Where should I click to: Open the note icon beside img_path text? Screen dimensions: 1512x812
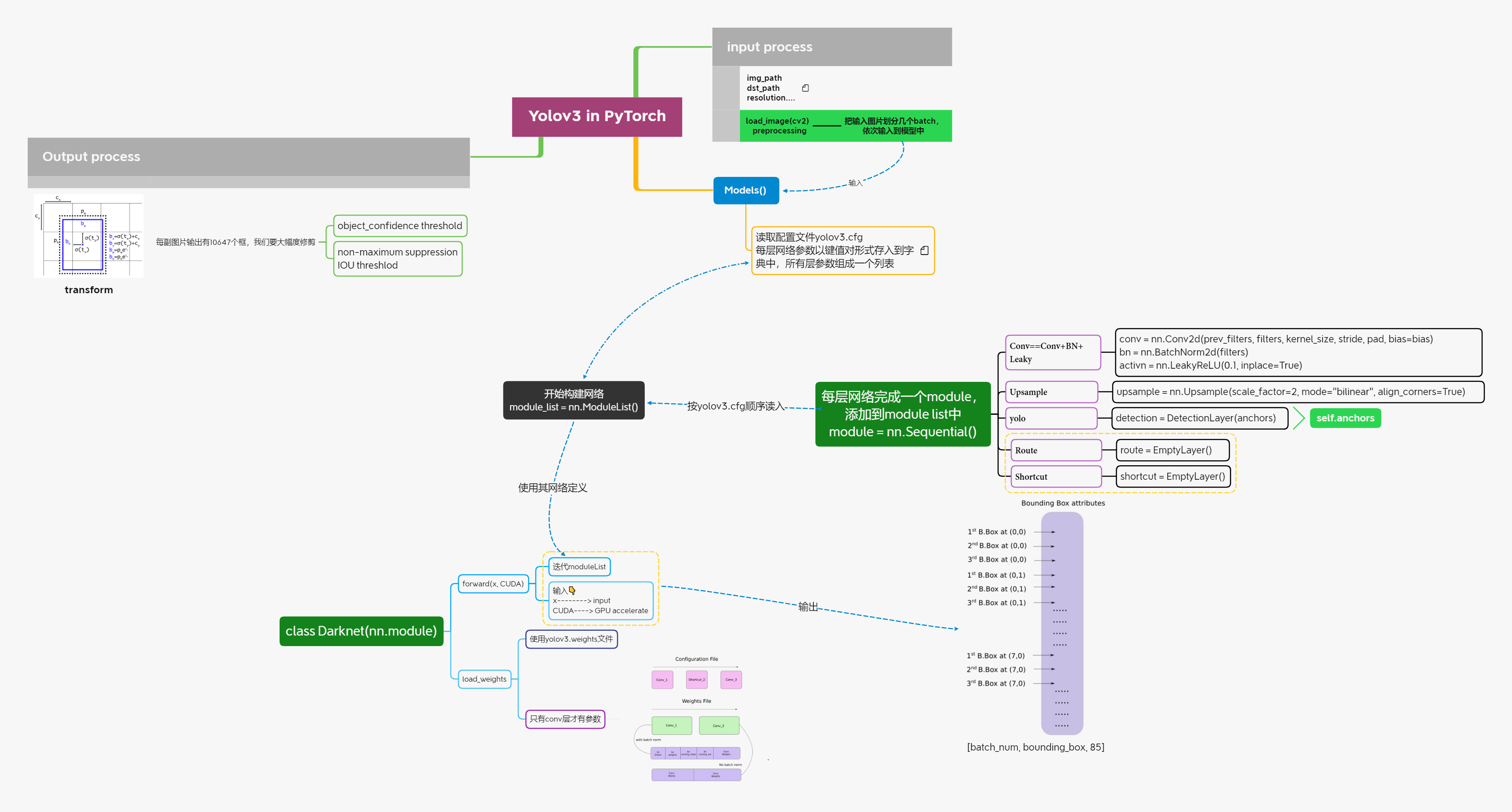tap(805, 88)
